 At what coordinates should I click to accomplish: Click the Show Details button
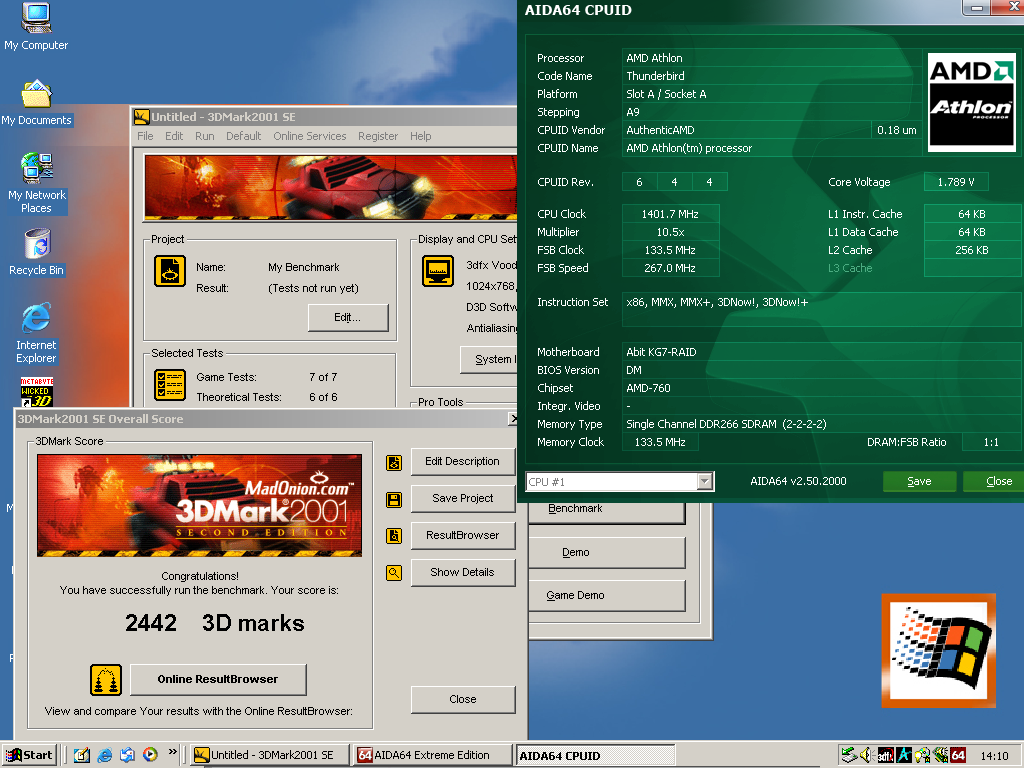[462, 572]
